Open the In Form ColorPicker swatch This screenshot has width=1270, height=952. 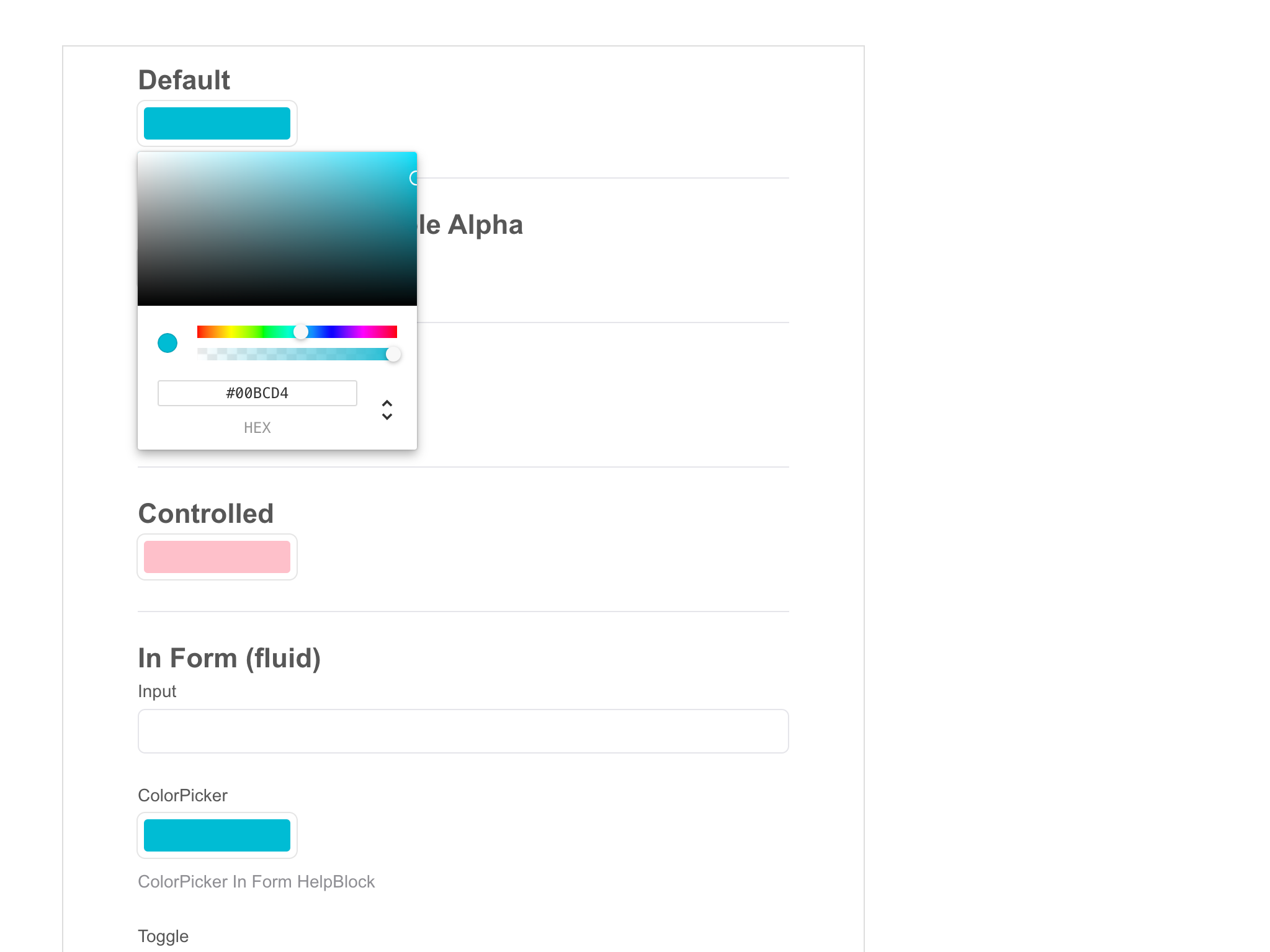click(x=217, y=835)
